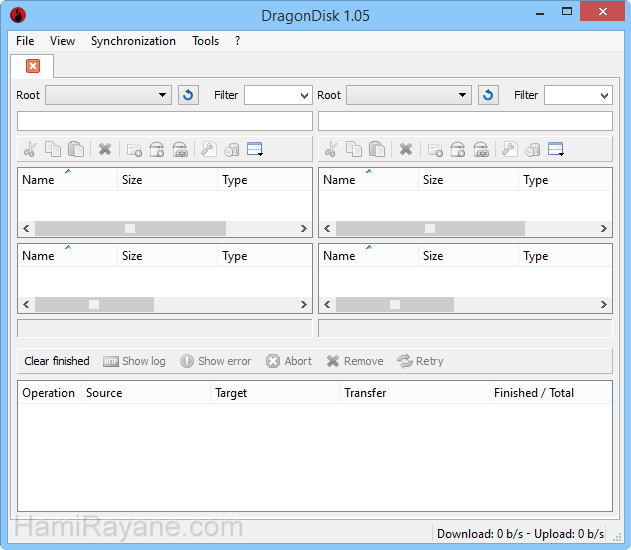The height and width of the screenshot is (550, 631).
Task: Click the Finished / Total column header
Action: 551,393
